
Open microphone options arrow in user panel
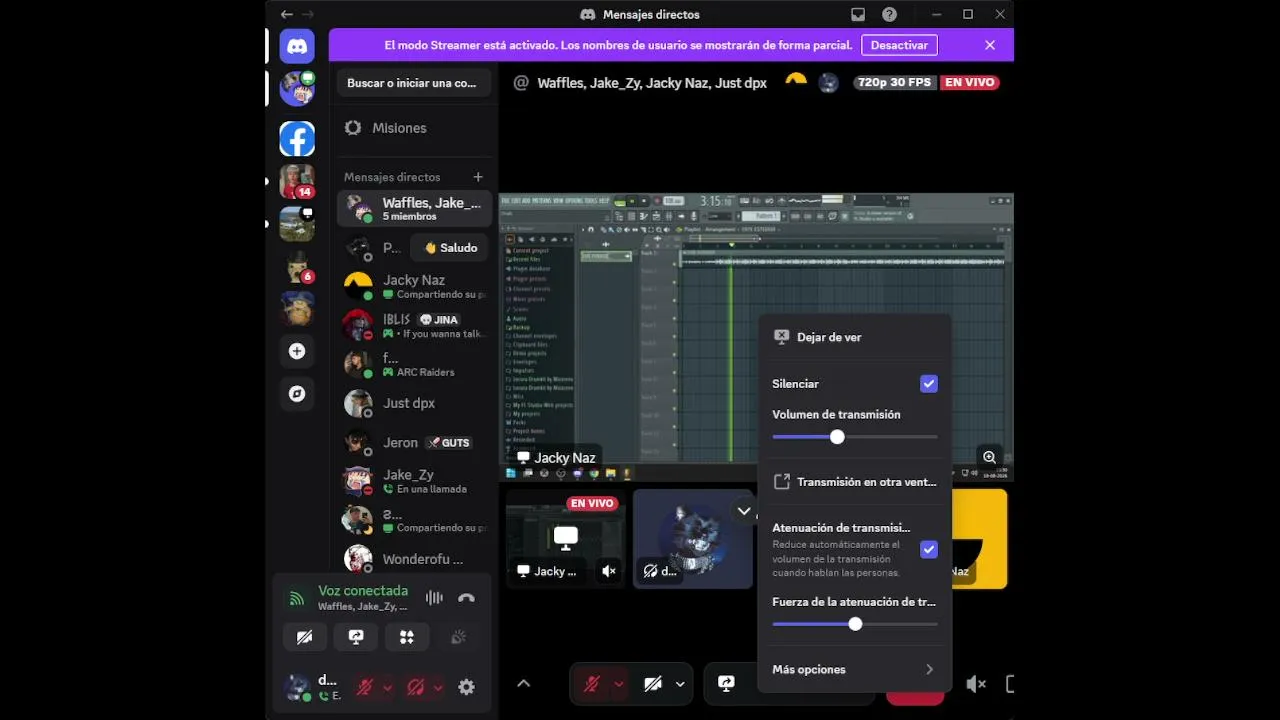pyautogui.click(x=388, y=687)
